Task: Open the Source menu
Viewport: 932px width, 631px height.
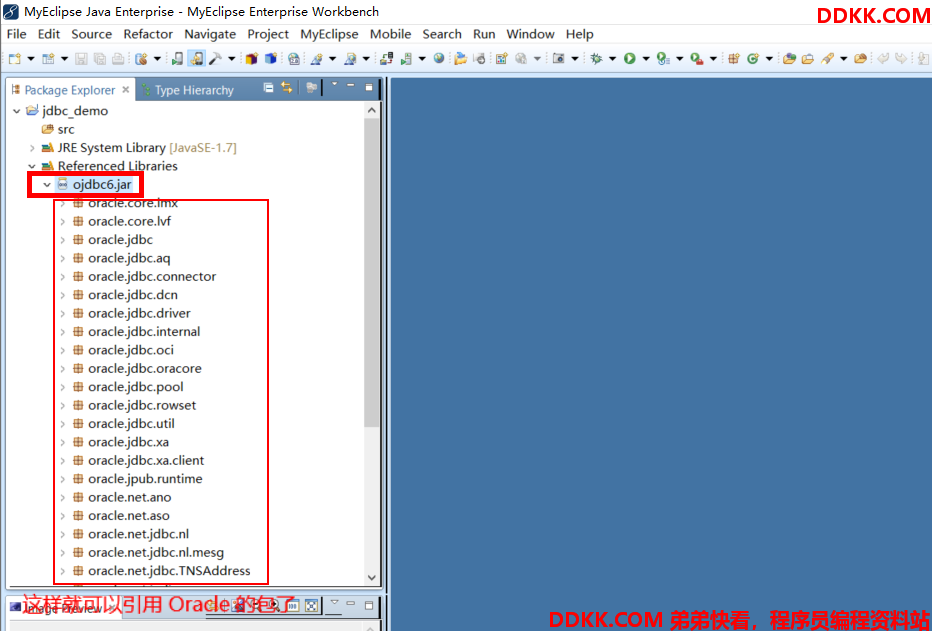Action: point(92,34)
